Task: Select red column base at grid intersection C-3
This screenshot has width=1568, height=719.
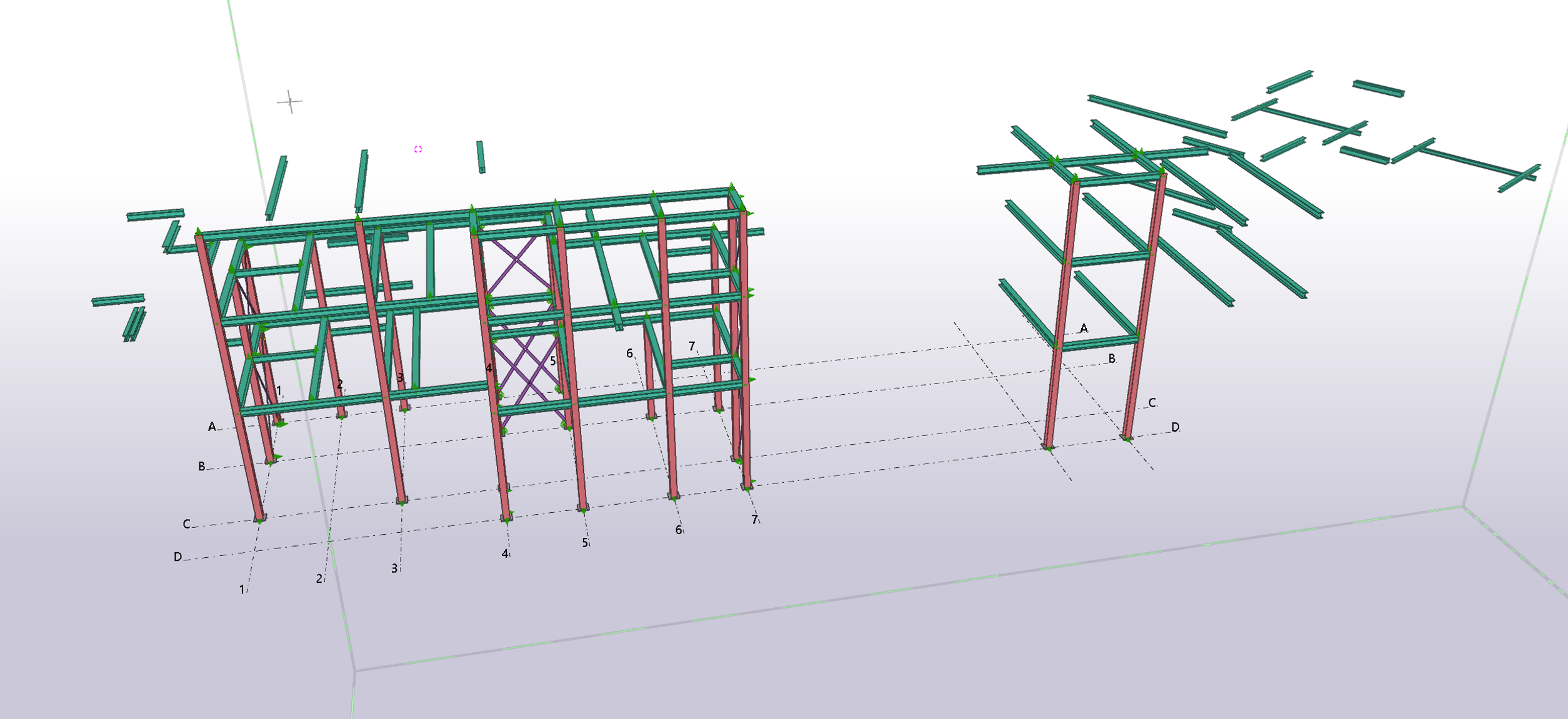Action: coord(402,500)
